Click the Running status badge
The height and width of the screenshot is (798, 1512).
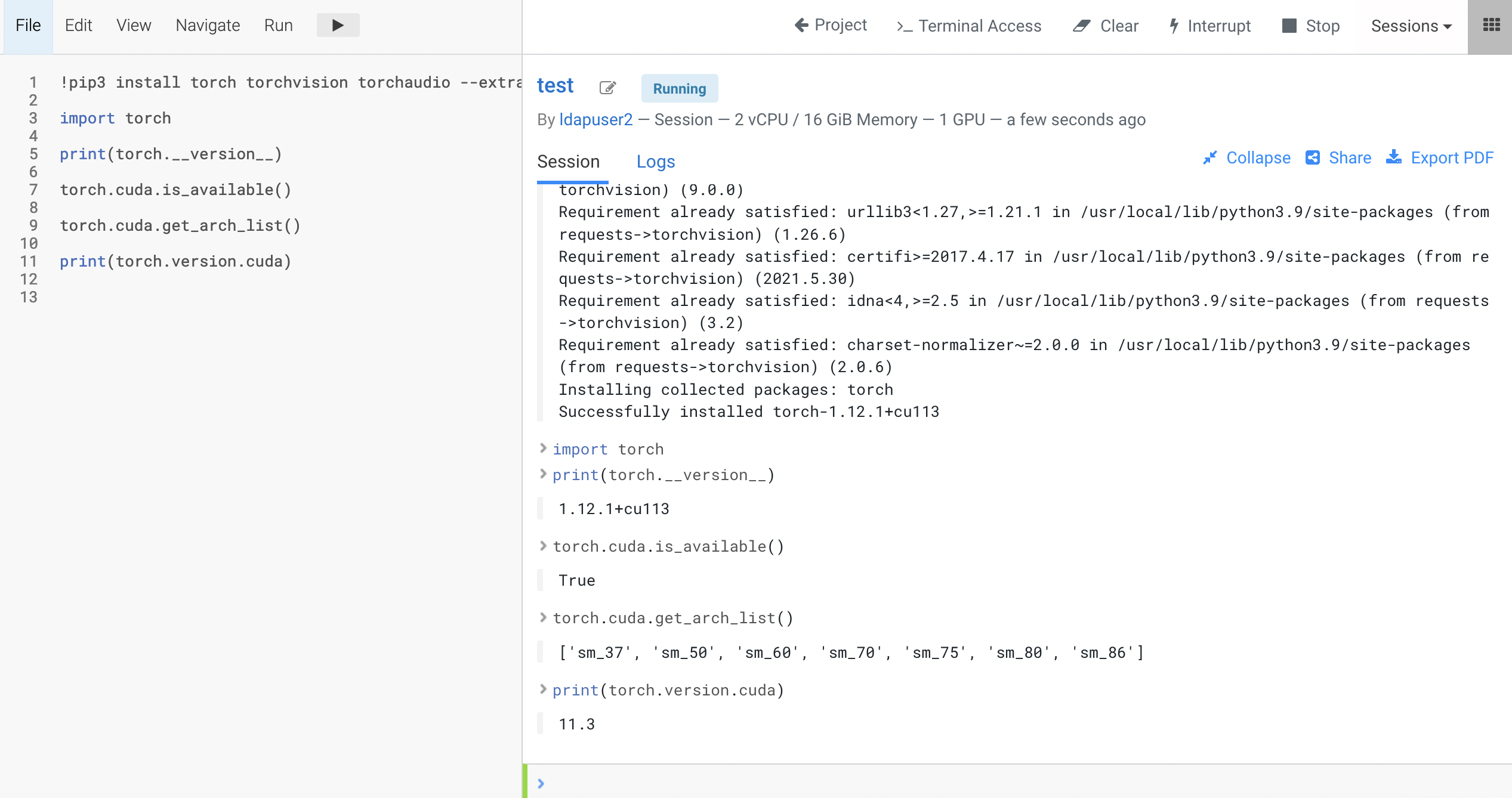click(680, 88)
